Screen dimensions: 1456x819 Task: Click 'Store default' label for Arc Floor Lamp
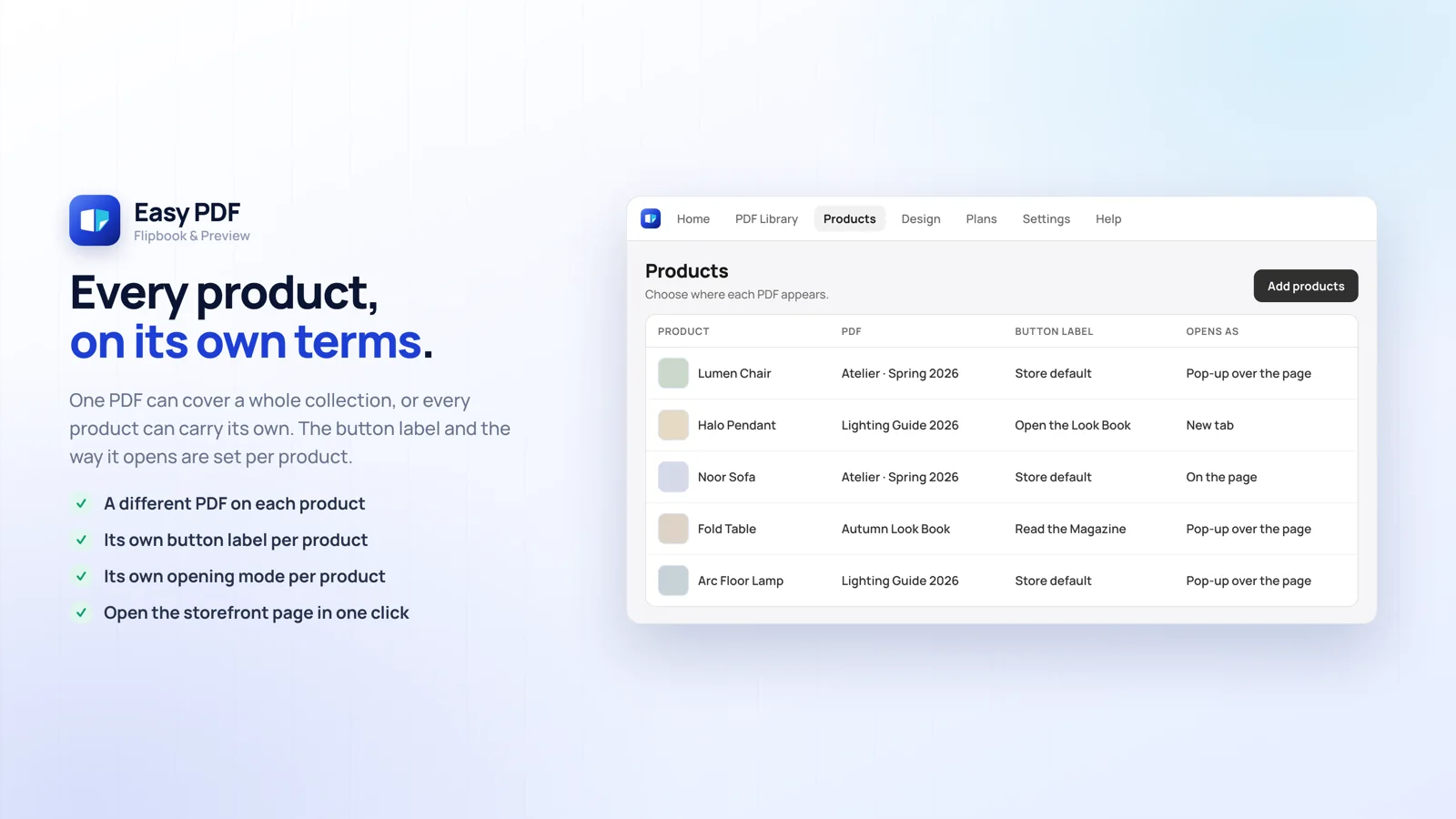coord(1053,581)
